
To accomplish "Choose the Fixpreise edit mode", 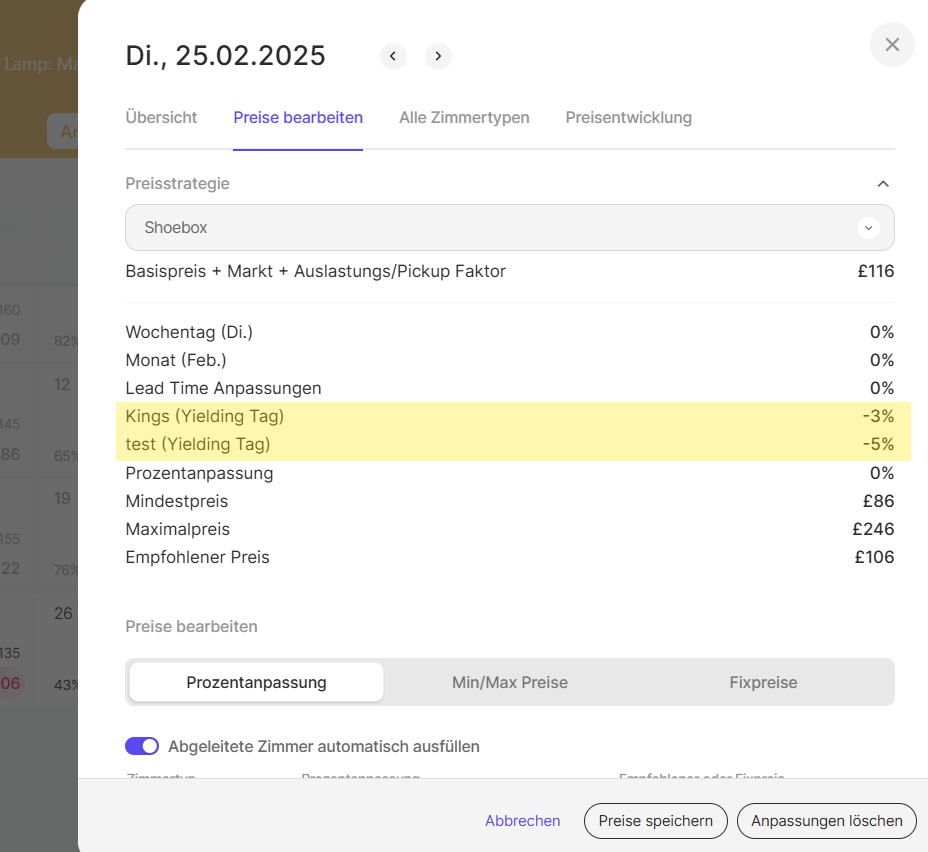I will click(763, 682).
